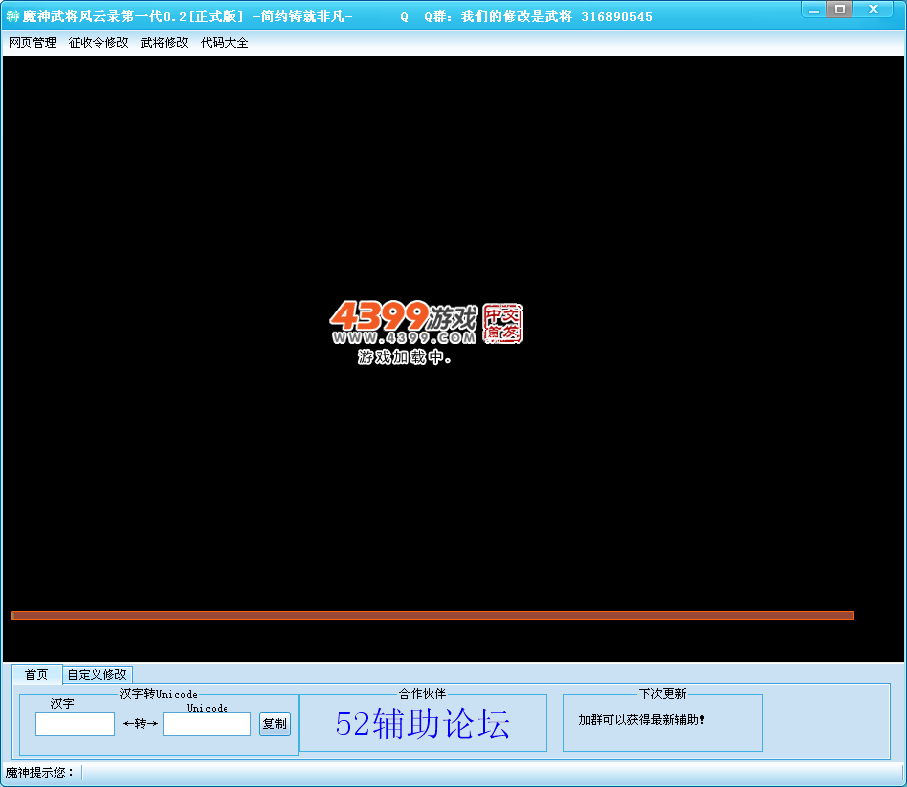Click the WWW.4399.COM text under the logo
This screenshot has width=907, height=787.
(x=404, y=338)
